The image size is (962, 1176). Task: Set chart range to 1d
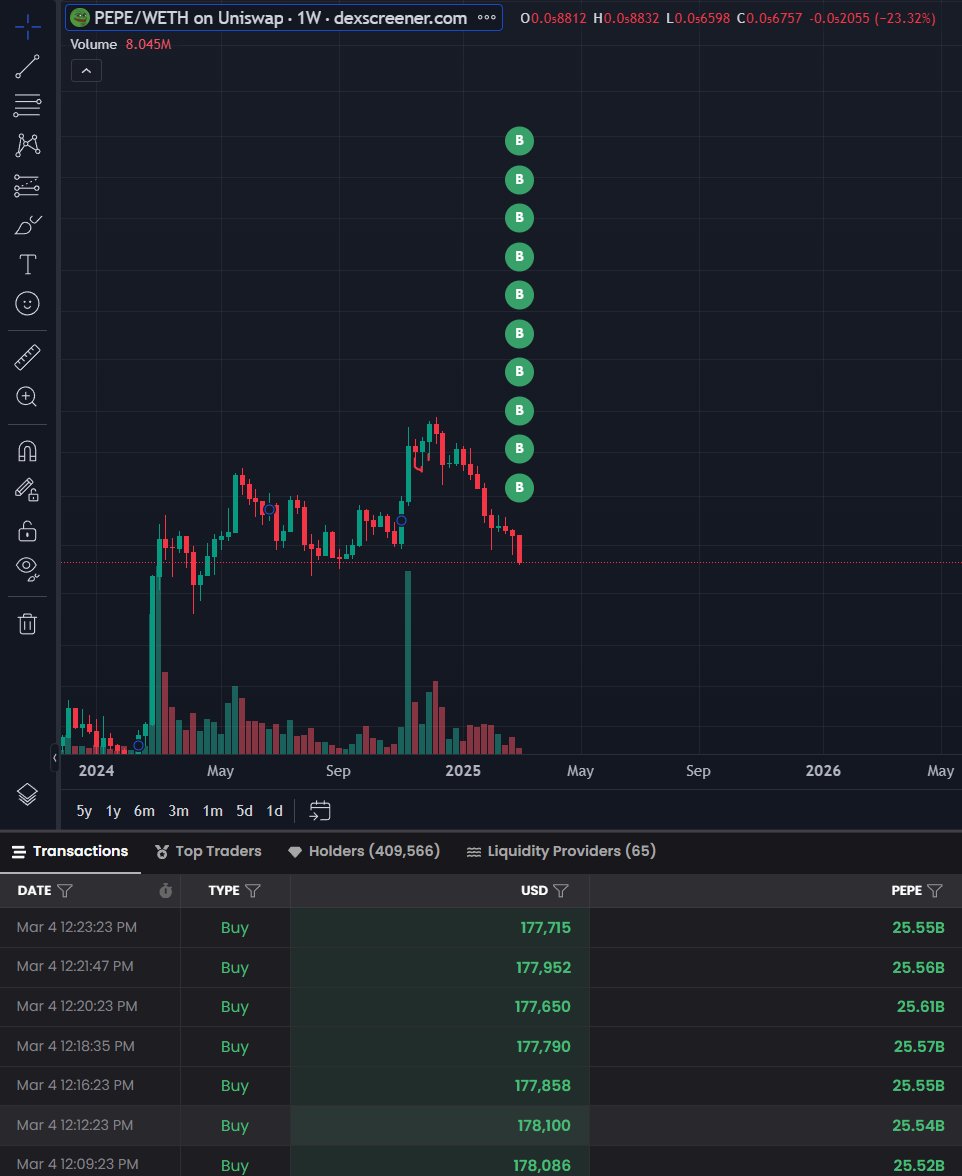274,811
